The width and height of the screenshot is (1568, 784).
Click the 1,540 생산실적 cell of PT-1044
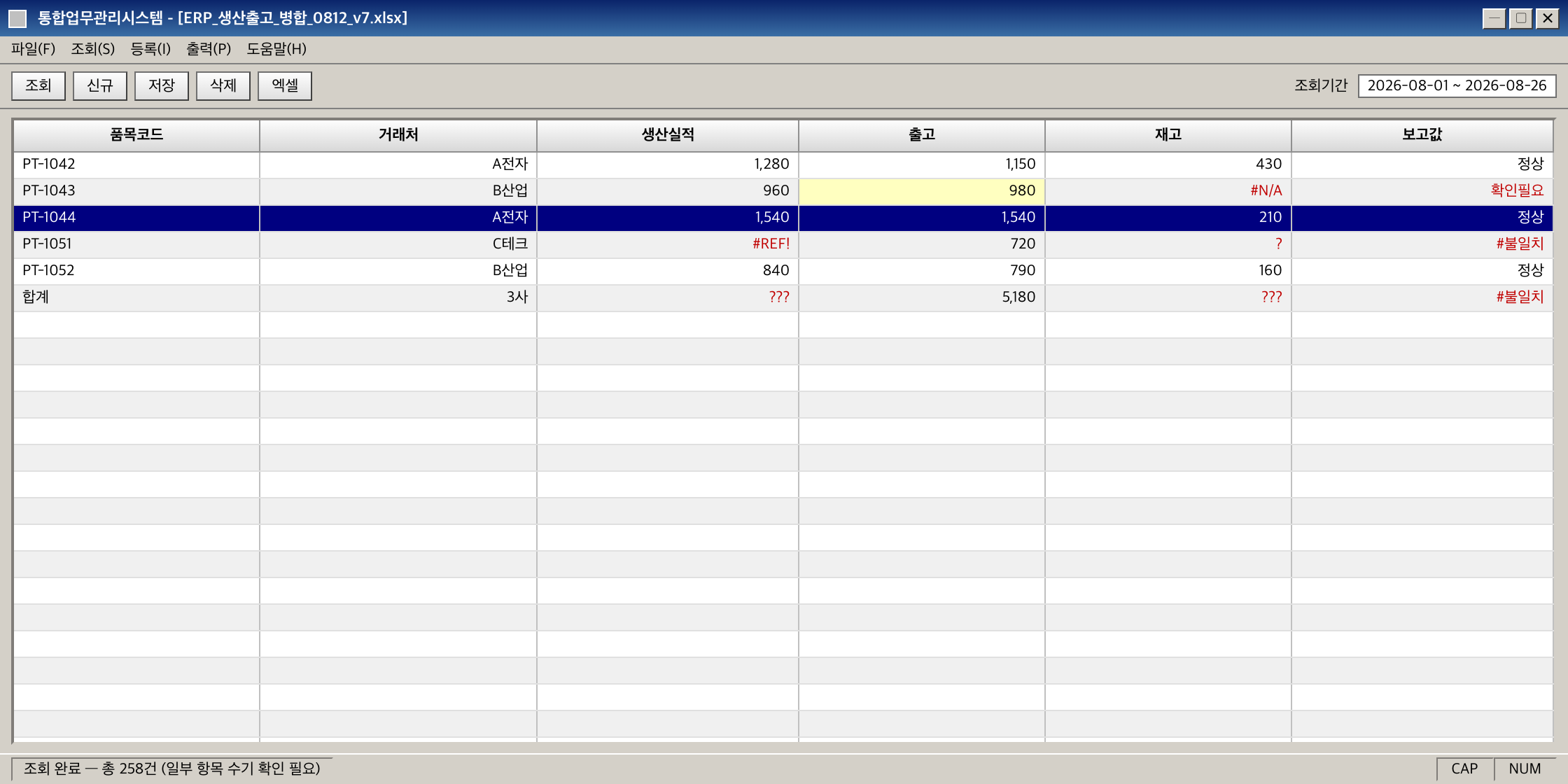[668, 218]
